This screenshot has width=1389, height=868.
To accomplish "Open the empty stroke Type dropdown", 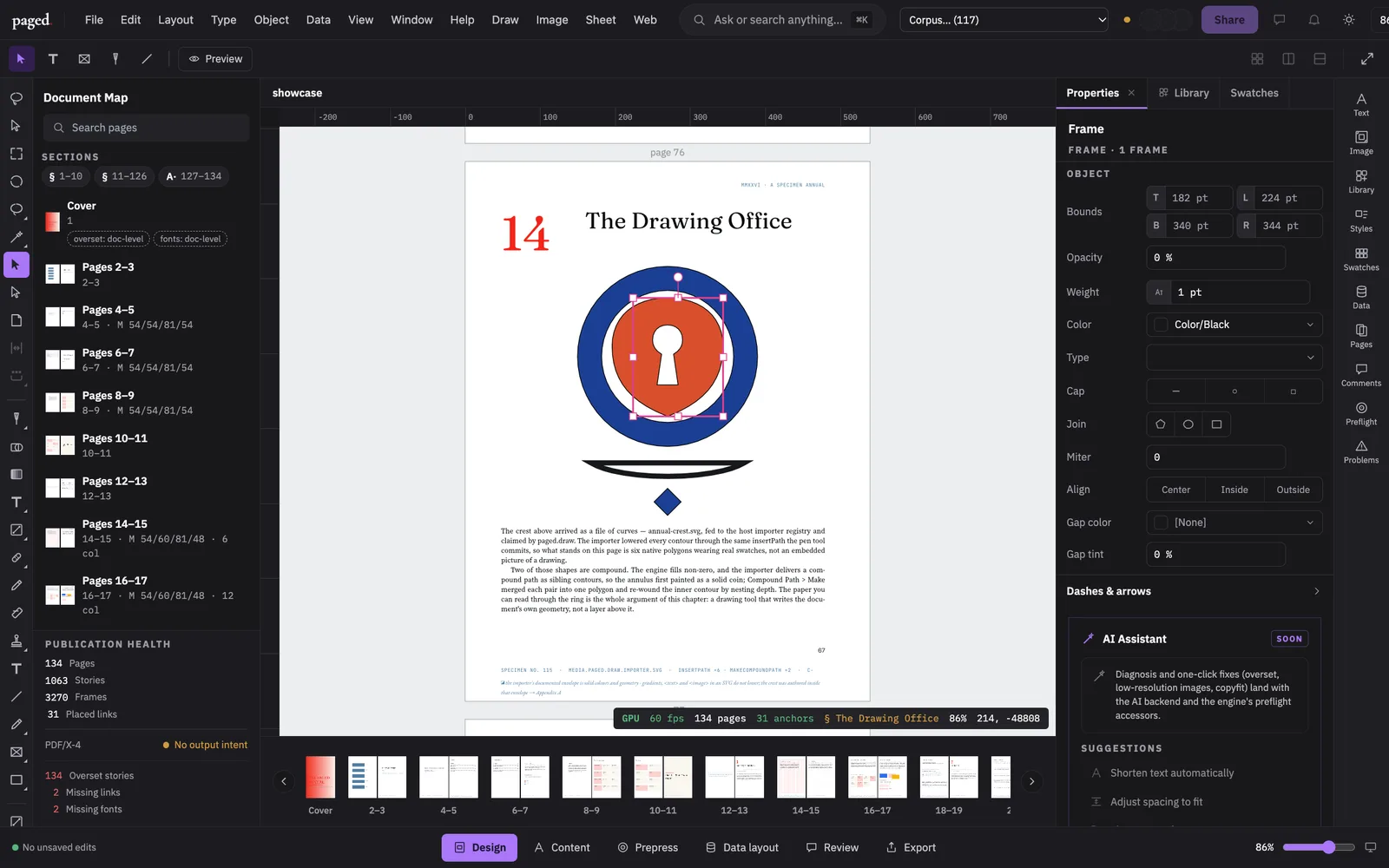I will [1234, 358].
